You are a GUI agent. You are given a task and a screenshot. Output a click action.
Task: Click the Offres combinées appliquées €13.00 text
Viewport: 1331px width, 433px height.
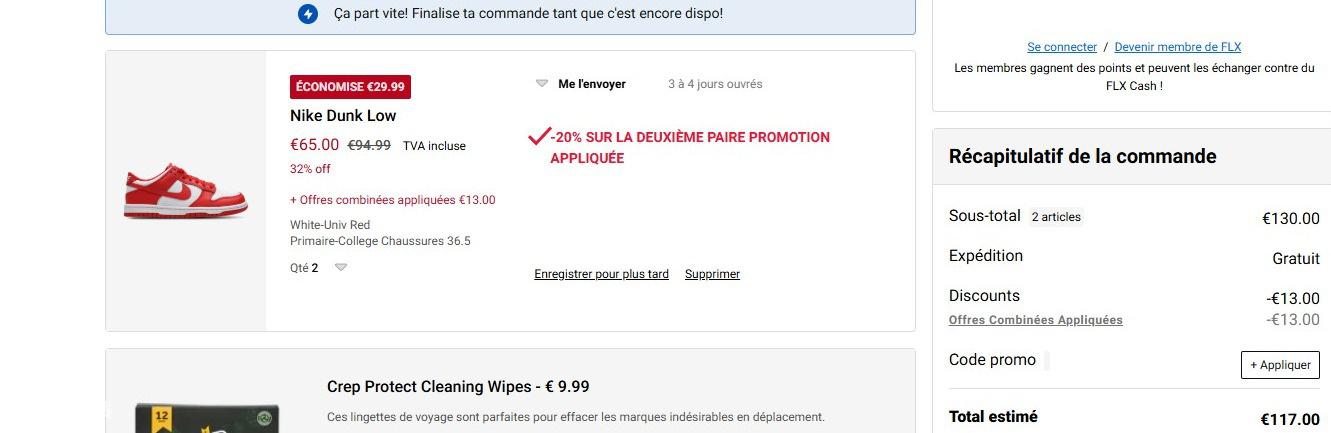click(393, 200)
